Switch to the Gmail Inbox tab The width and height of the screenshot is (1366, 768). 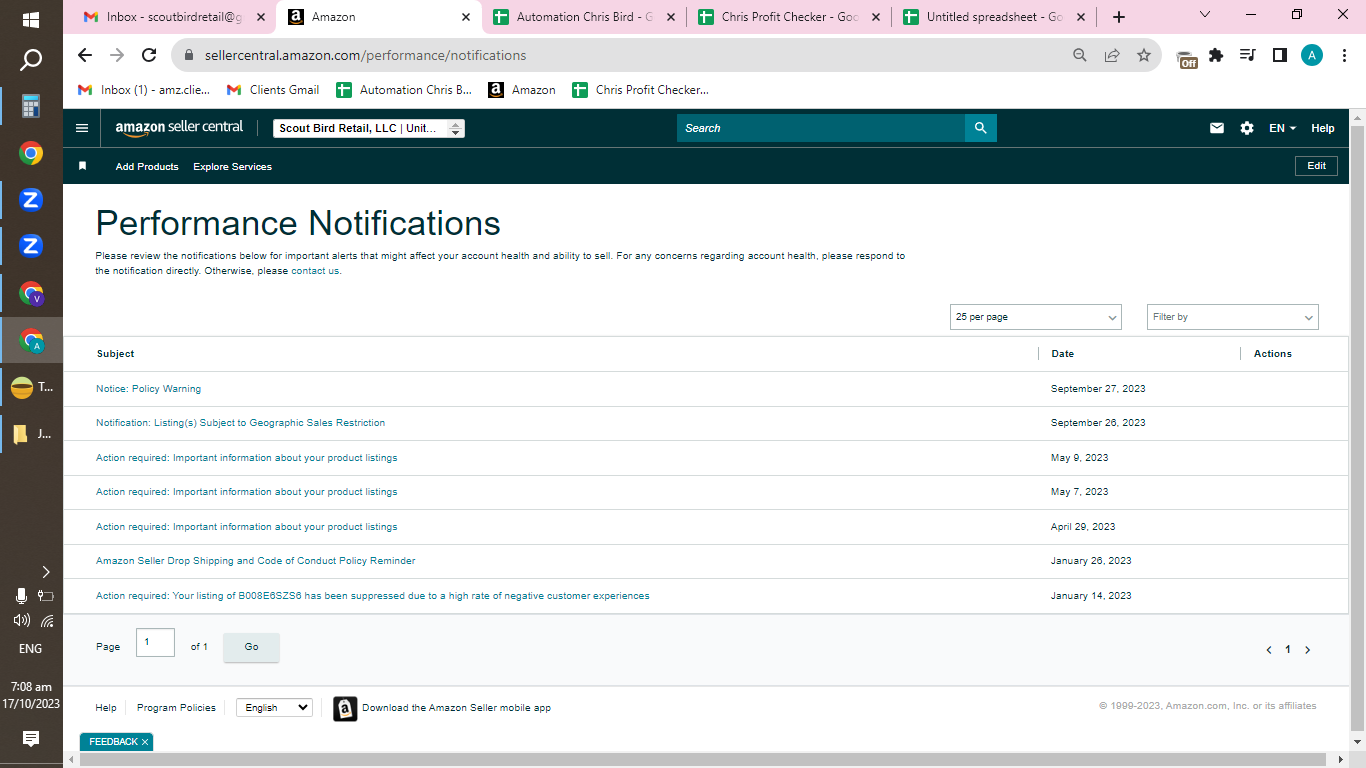click(x=175, y=17)
